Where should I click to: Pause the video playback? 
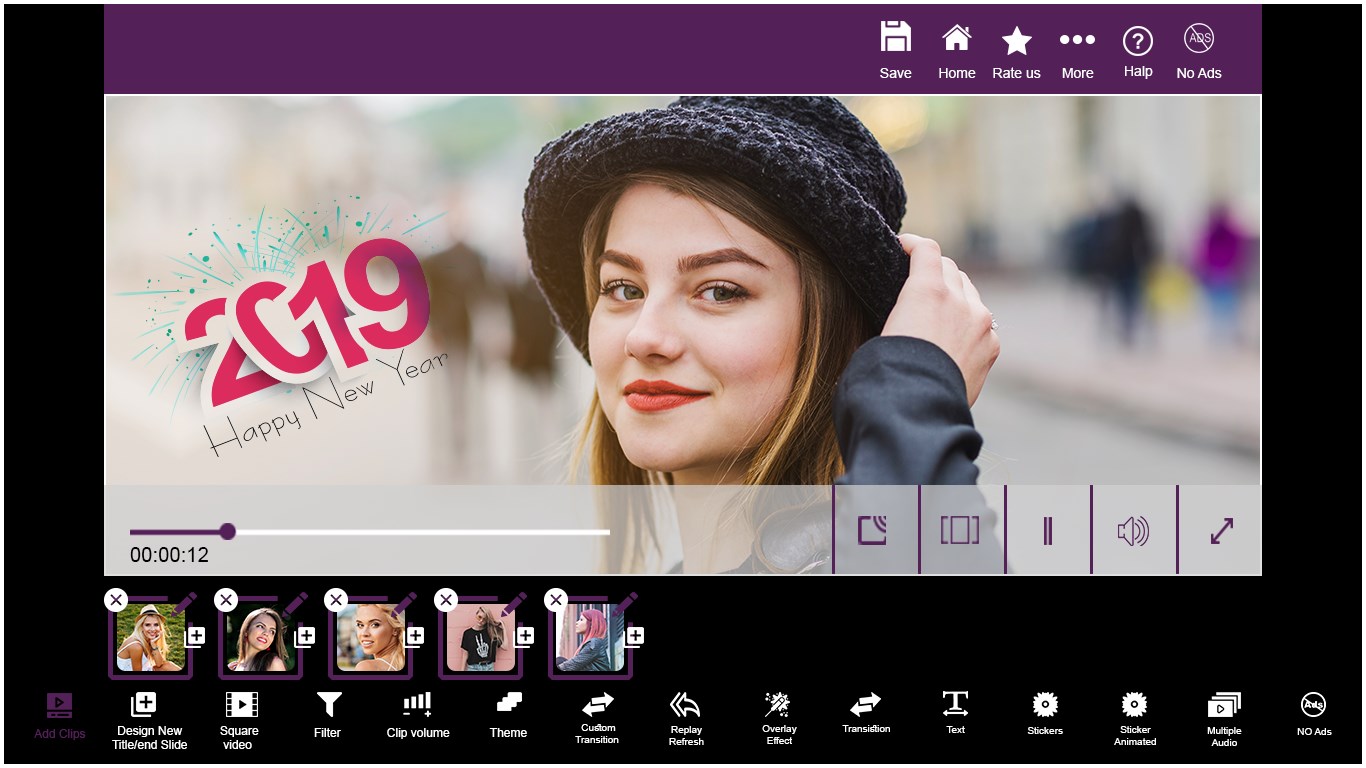[1048, 531]
